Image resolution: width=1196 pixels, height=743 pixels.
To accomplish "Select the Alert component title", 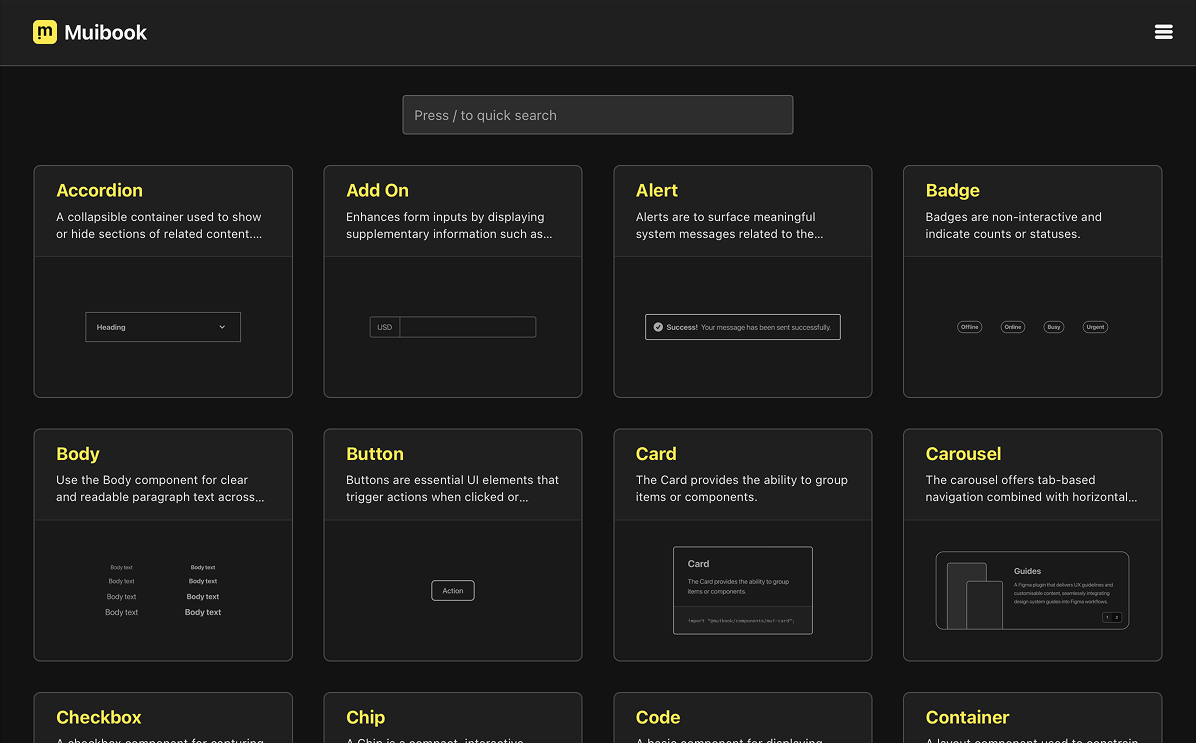I will point(656,190).
